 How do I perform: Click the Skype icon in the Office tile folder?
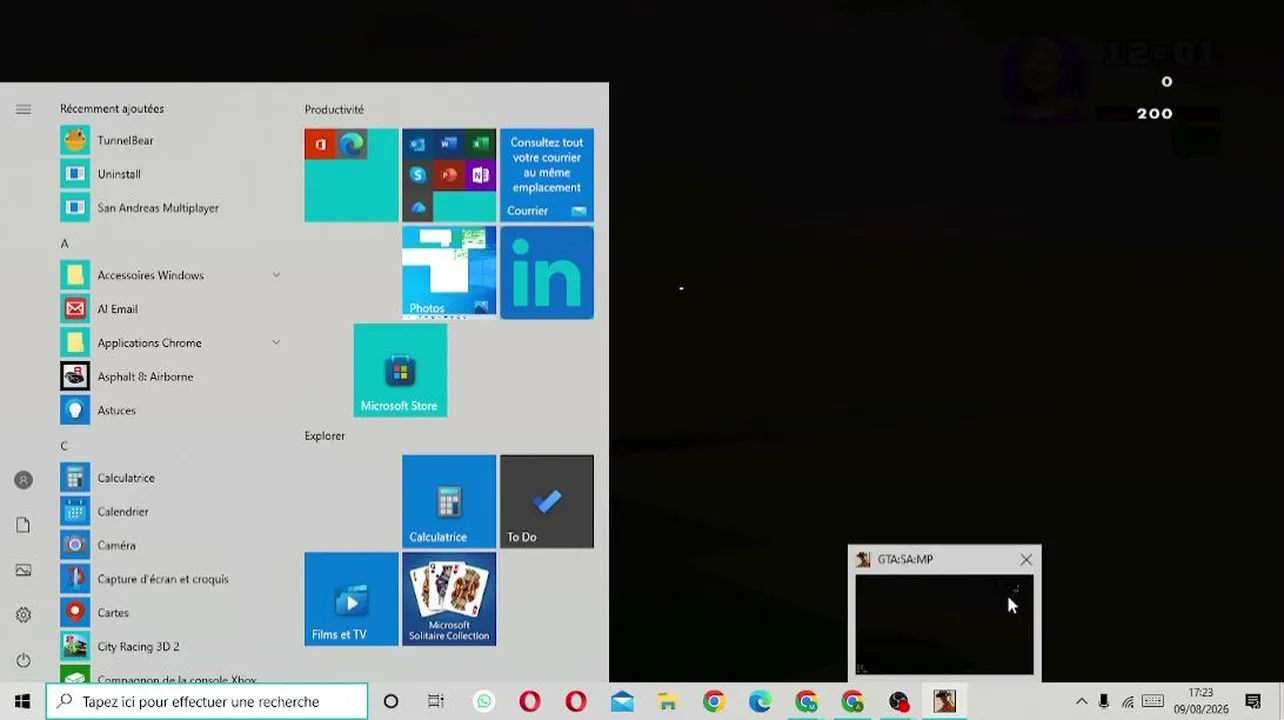418,175
